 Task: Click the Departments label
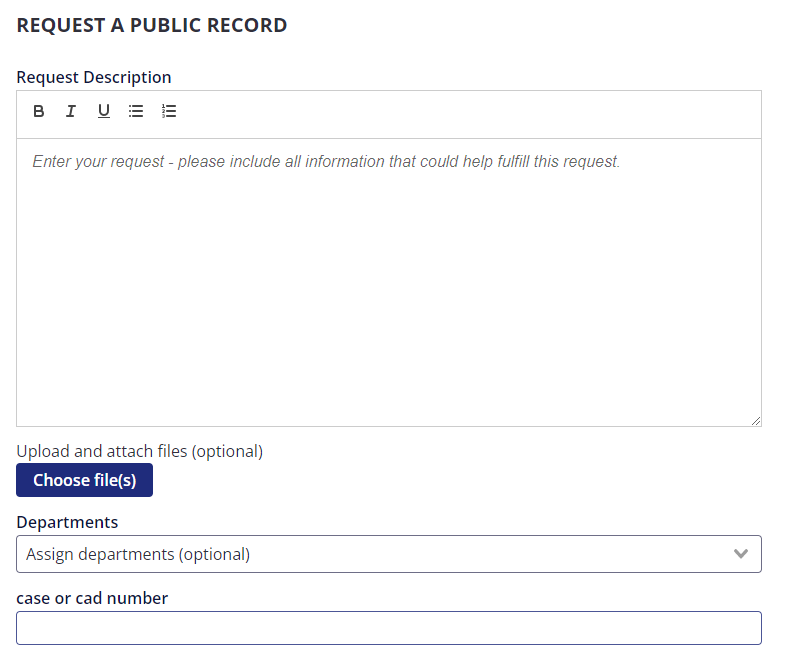[67, 522]
